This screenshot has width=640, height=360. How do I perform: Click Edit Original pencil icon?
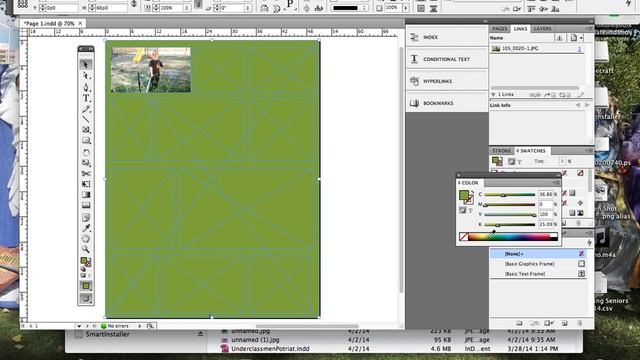click(580, 95)
